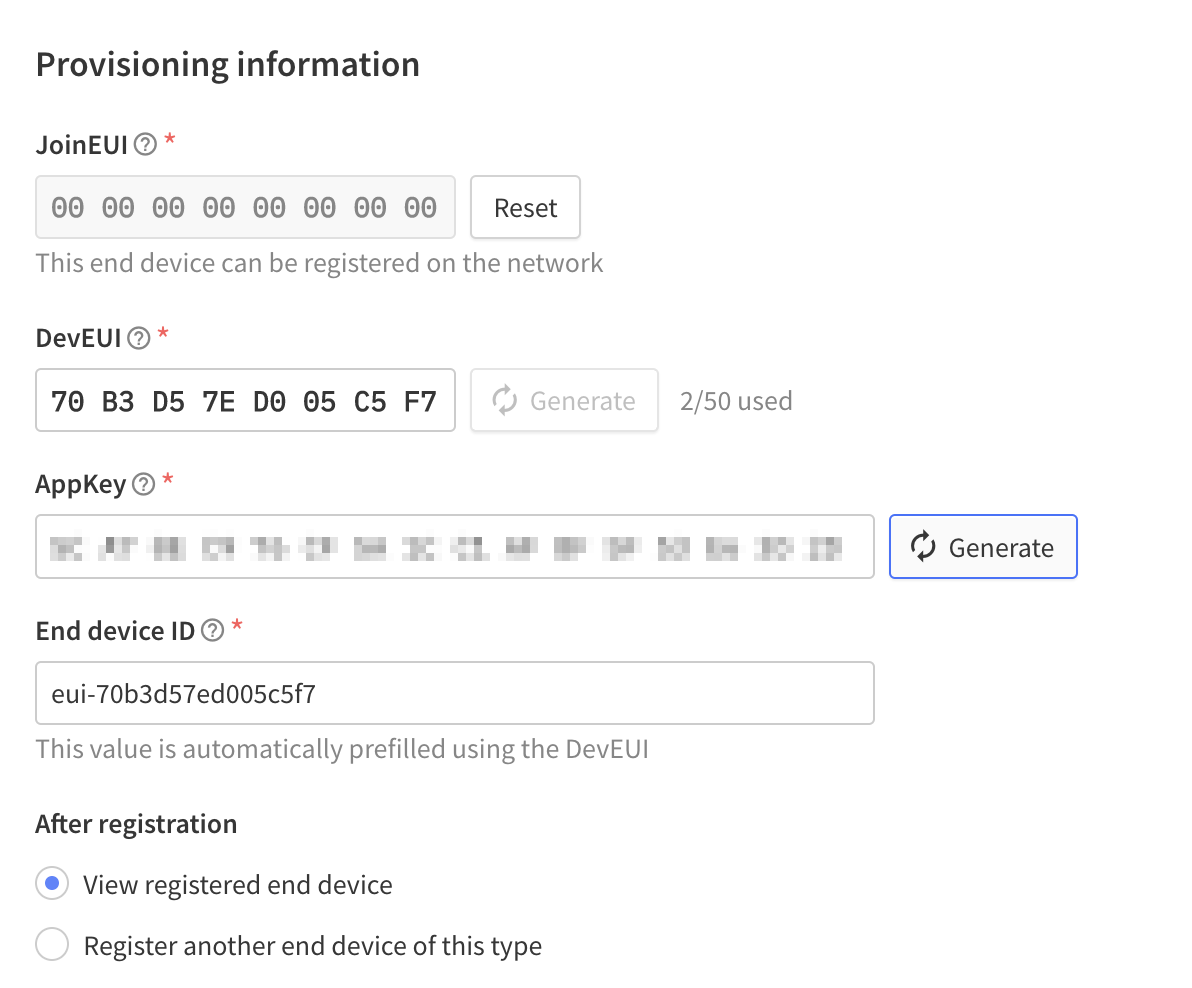Generate a new AppKey
The width and height of the screenshot is (1192, 988).
[983, 546]
